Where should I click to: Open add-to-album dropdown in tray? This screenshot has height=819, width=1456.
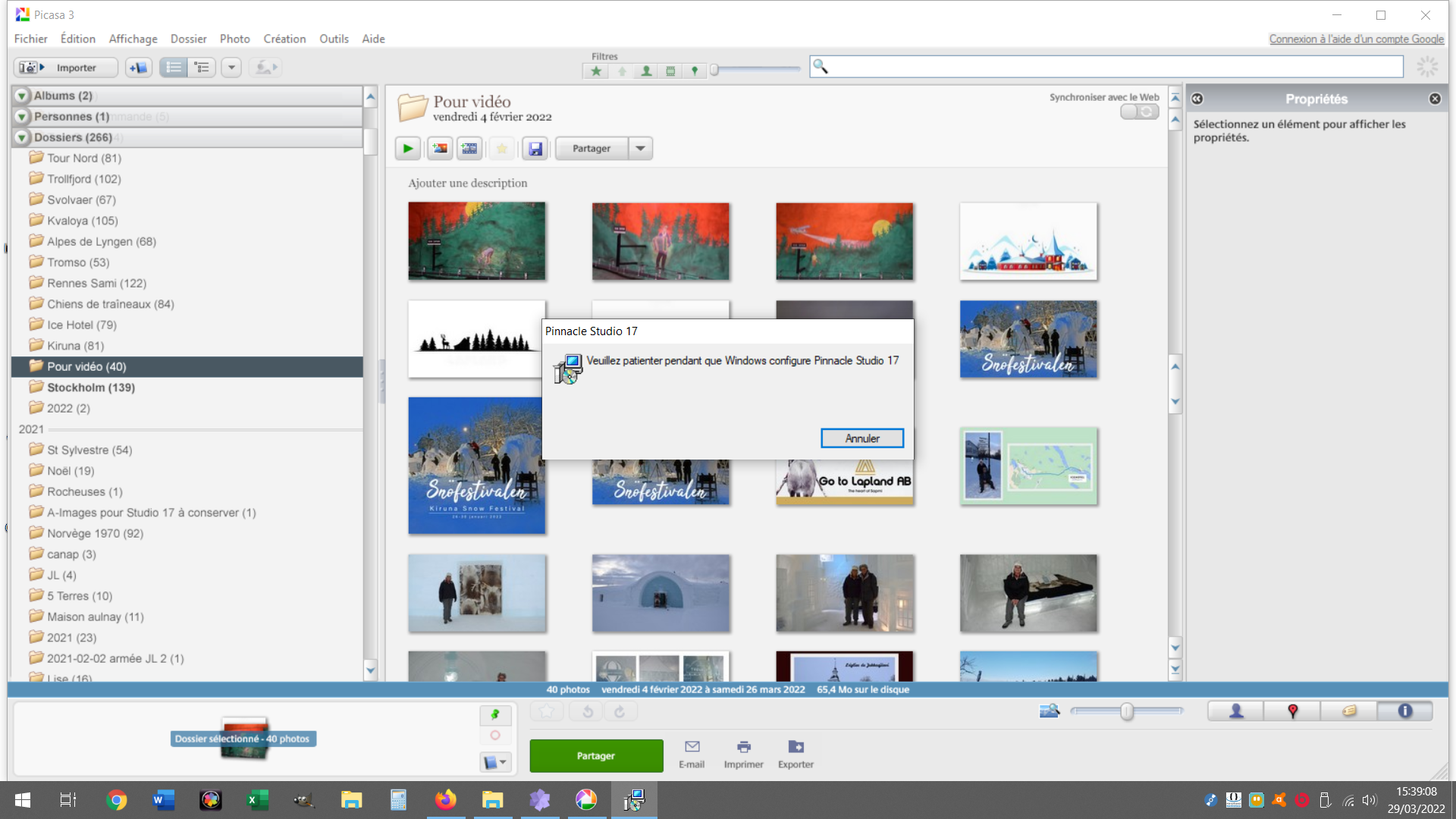click(x=495, y=762)
